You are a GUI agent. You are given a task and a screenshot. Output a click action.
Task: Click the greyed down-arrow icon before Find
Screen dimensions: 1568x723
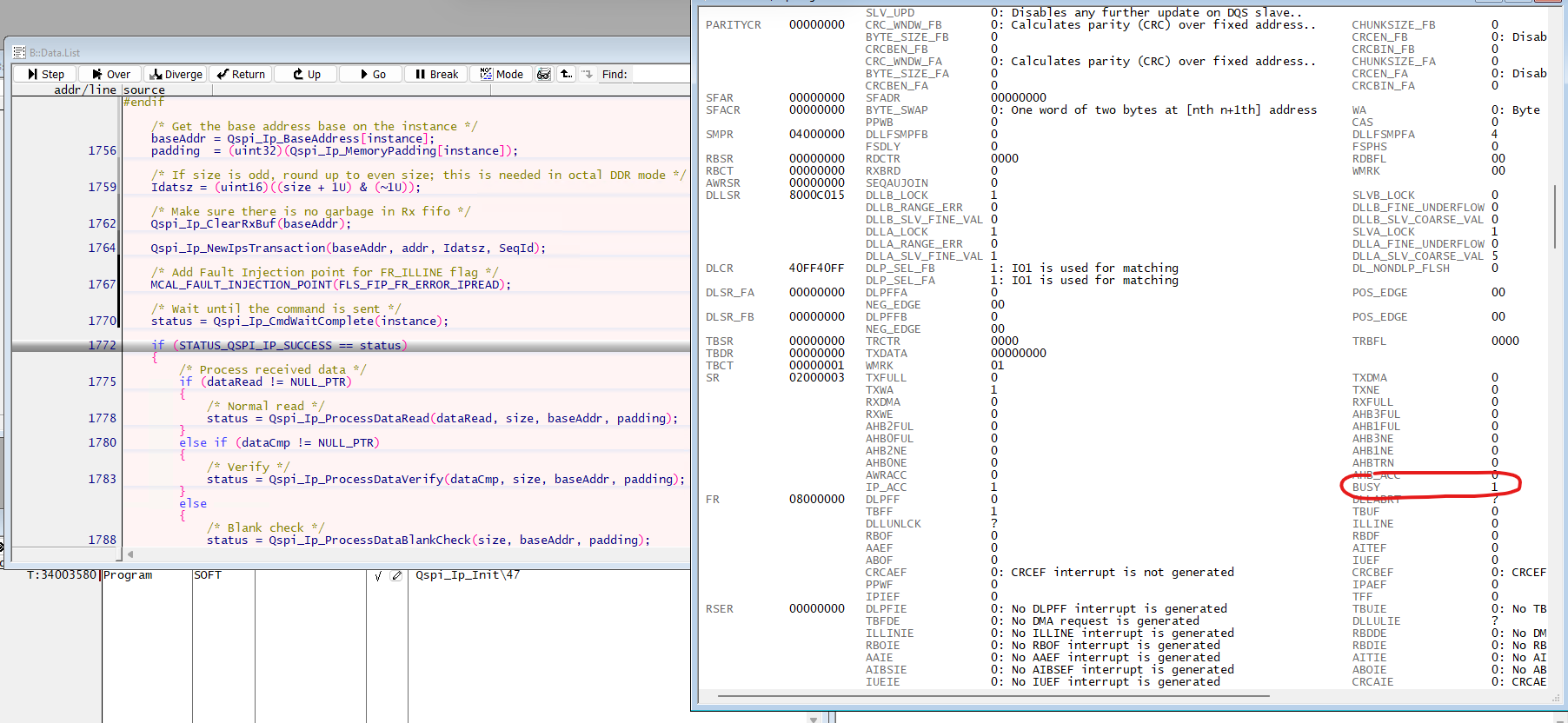587,74
